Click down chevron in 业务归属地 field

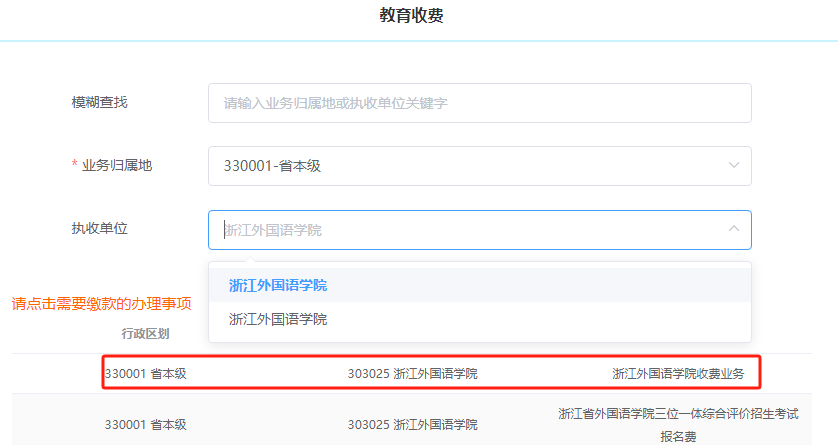[734, 166]
